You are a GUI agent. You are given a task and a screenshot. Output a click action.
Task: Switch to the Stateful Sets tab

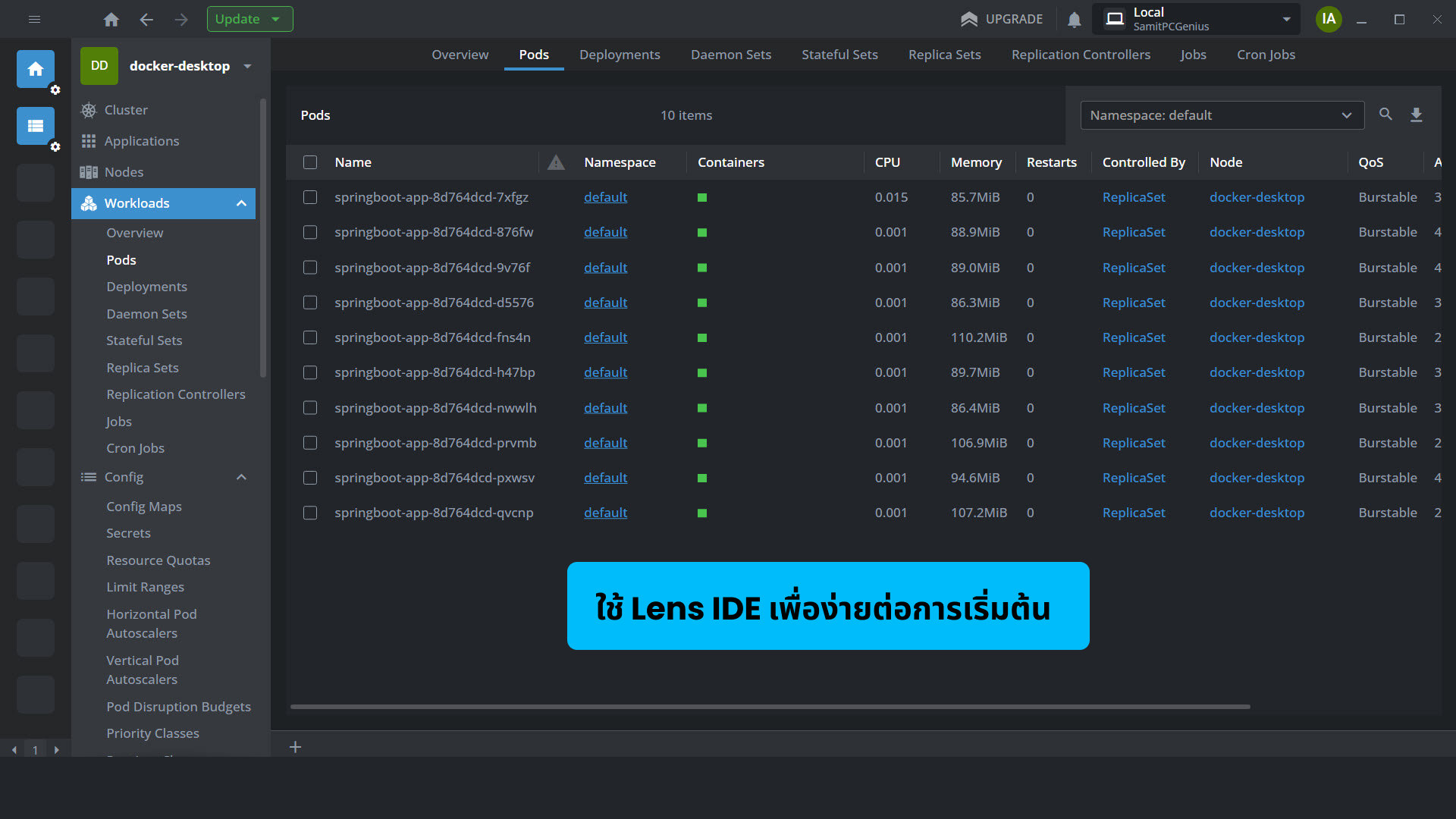coord(839,55)
